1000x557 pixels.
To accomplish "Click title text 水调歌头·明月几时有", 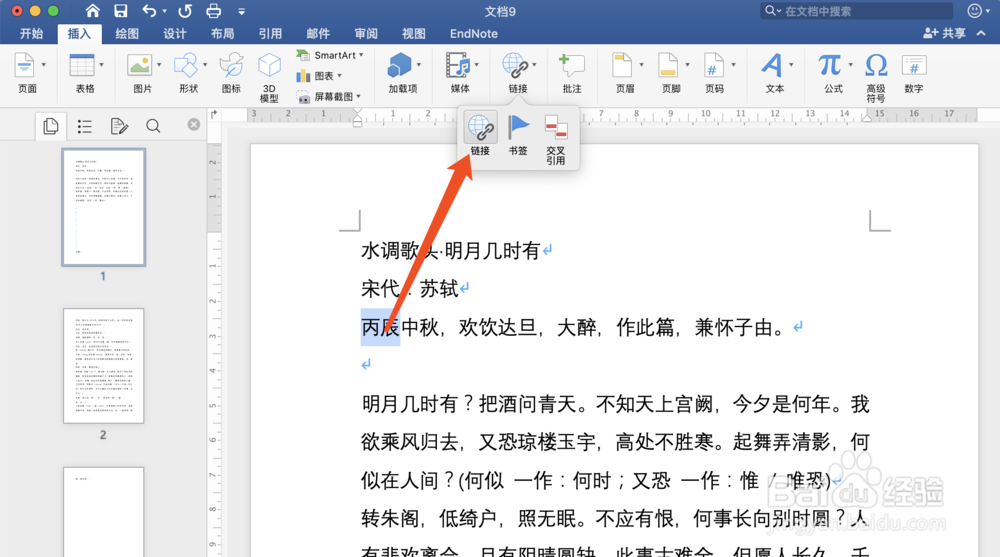I will click(x=450, y=251).
